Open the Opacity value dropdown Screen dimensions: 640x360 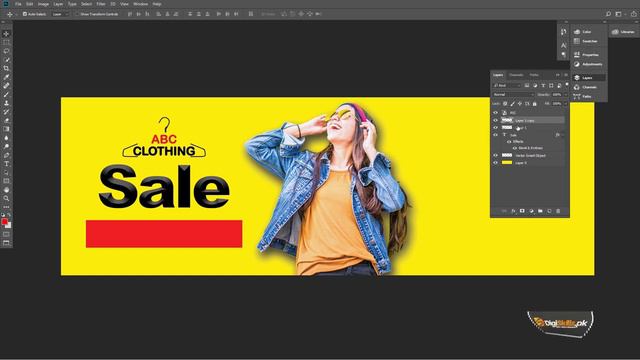click(x=565, y=95)
